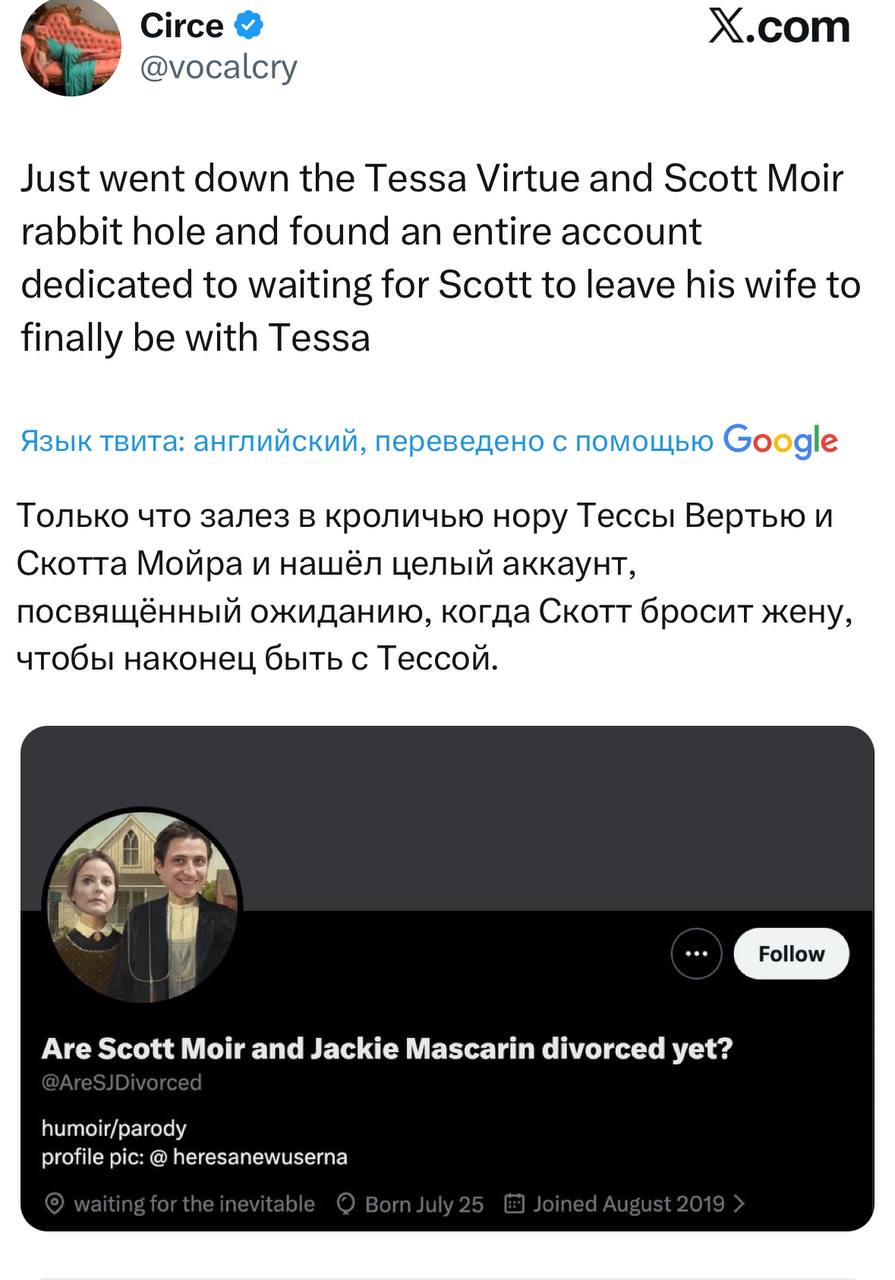895x1280 pixels.
Task: Expand the chevron after Joined August 2019
Action: pos(739,1204)
